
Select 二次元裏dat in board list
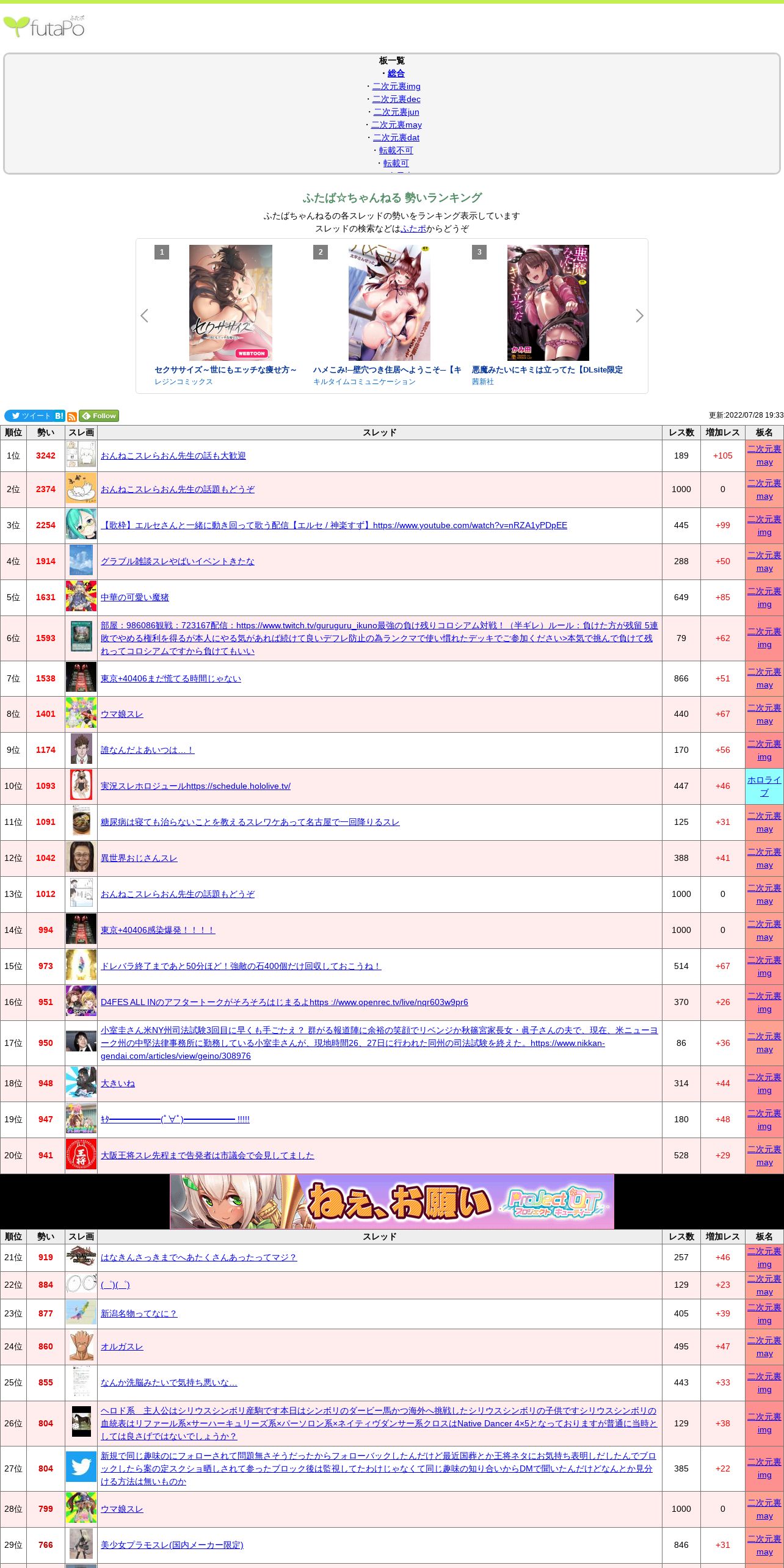[x=396, y=137]
